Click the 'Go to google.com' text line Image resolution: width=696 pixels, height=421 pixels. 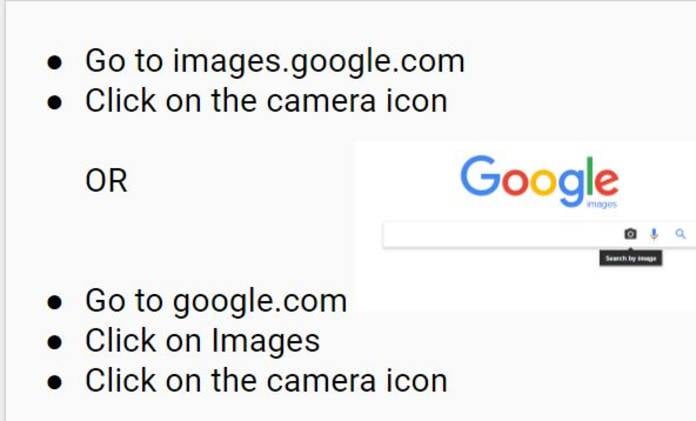tap(215, 300)
